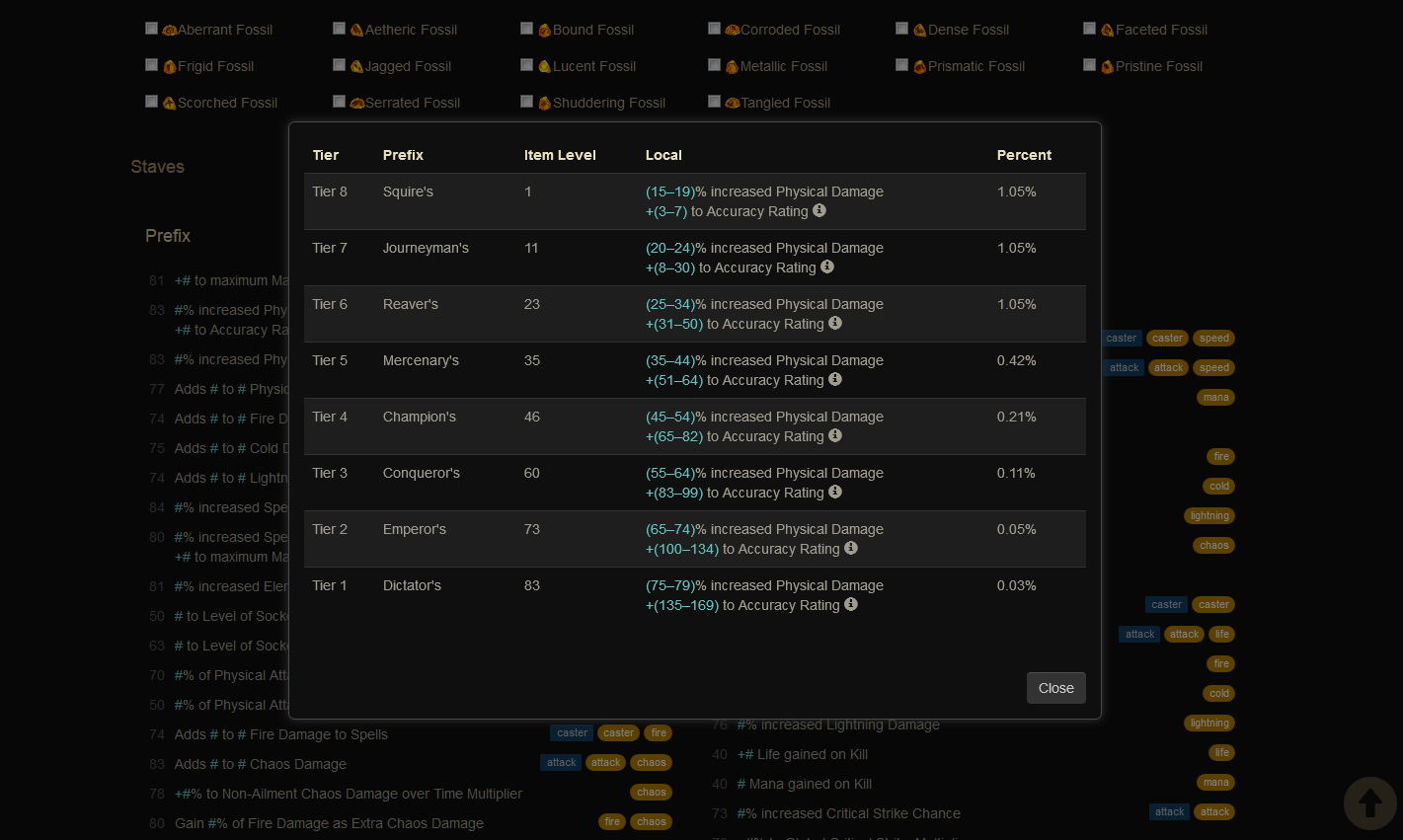1403x840 pixels.
Task: Click the scroll-to-top arrow icon
Action: tap(1369, 802)
